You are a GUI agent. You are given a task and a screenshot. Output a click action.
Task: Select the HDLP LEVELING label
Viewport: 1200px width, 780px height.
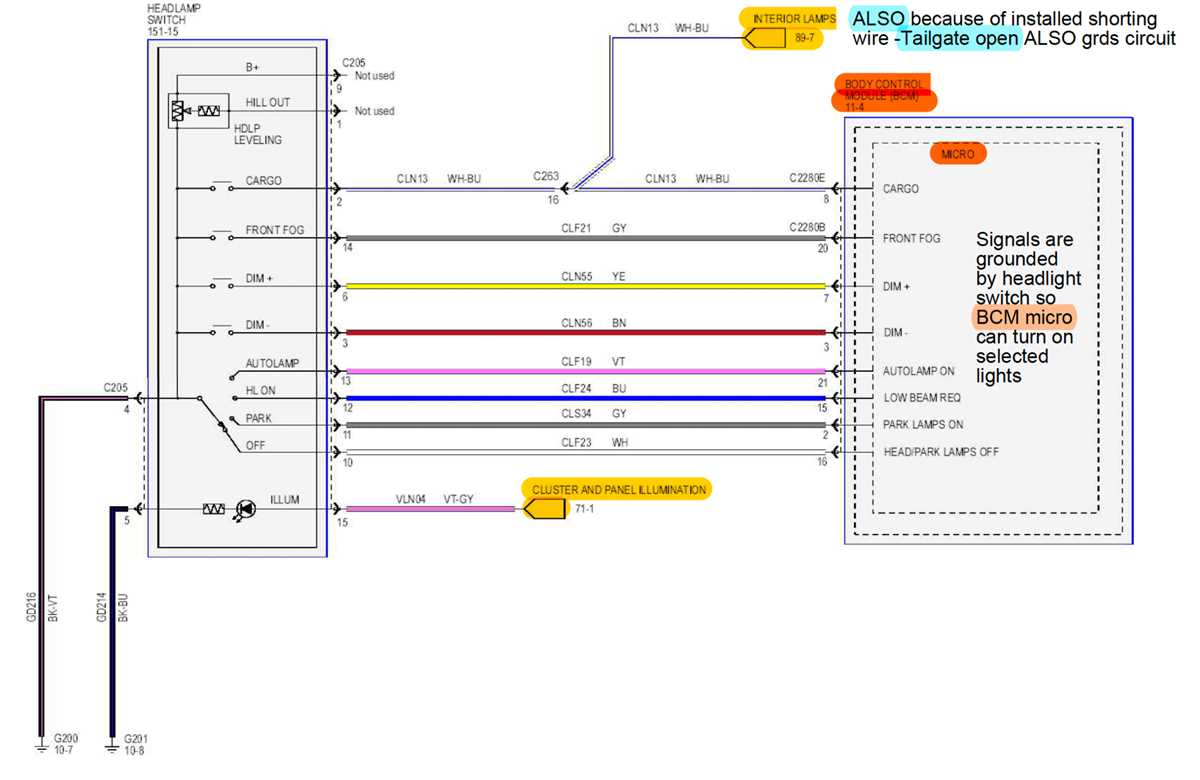pos(258,133)
